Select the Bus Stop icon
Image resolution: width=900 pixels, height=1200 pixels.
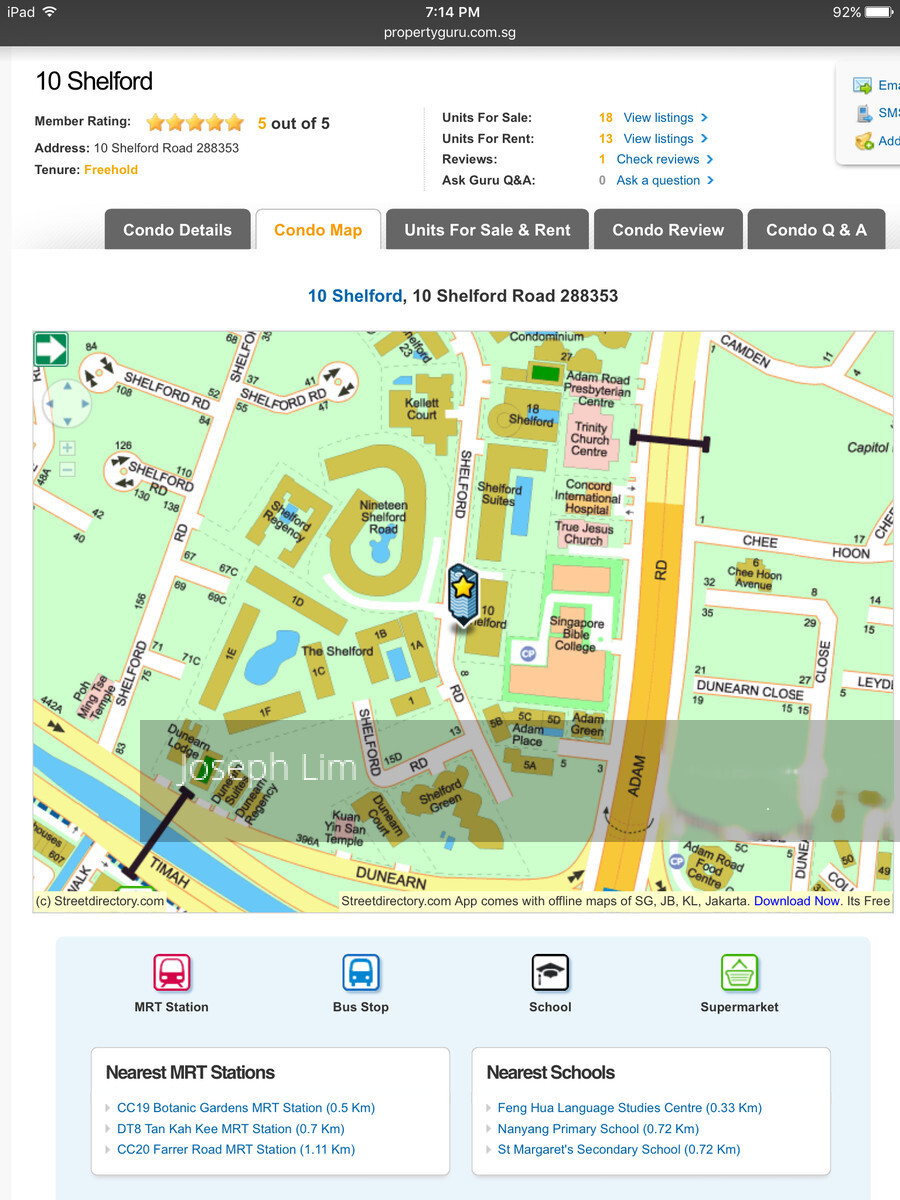pyautogui.click(x=361, y=973)
